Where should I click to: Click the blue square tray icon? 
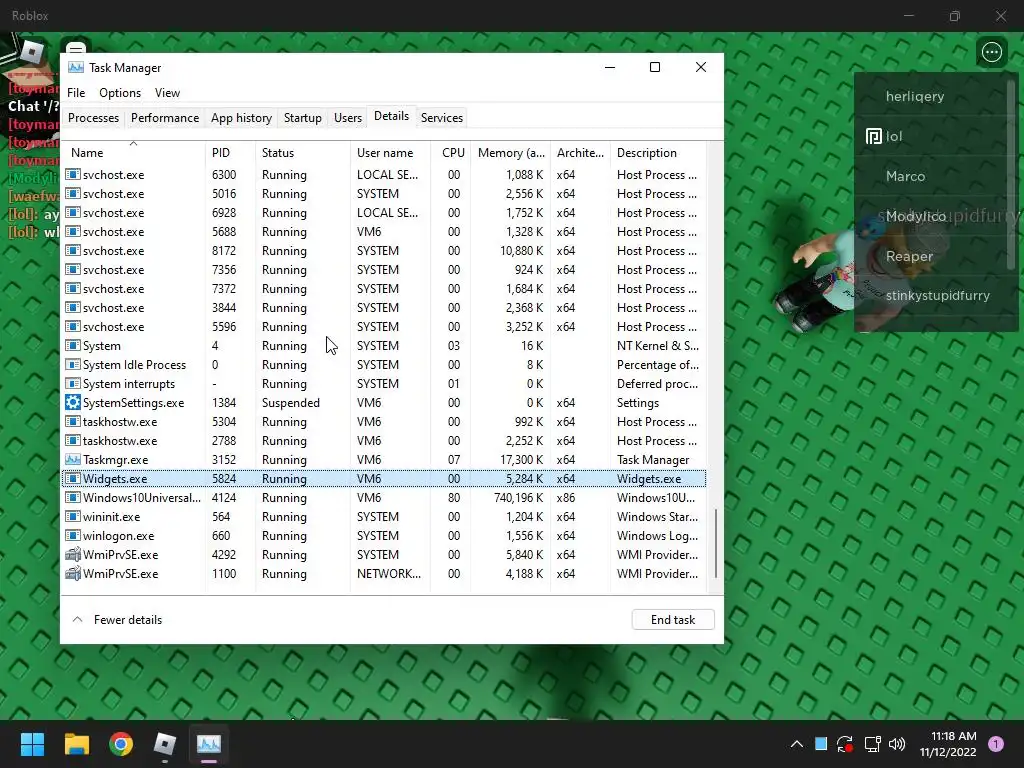coord(821,744)
